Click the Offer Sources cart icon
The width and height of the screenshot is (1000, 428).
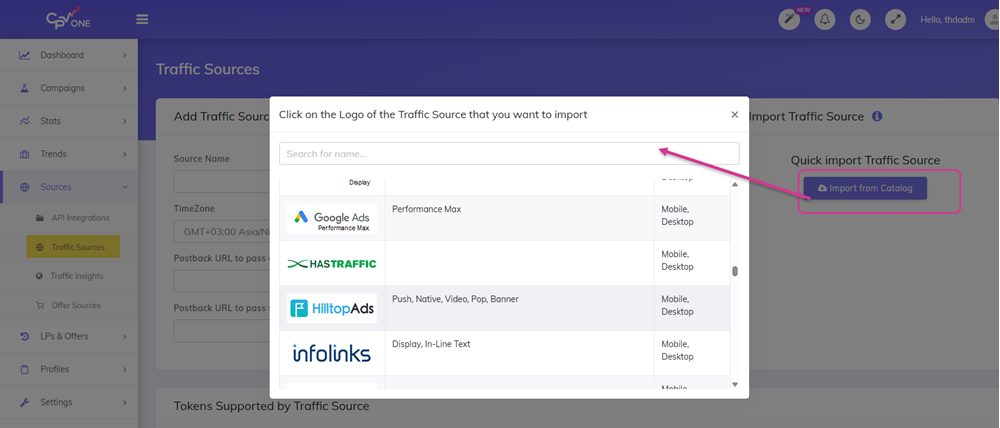40,306
